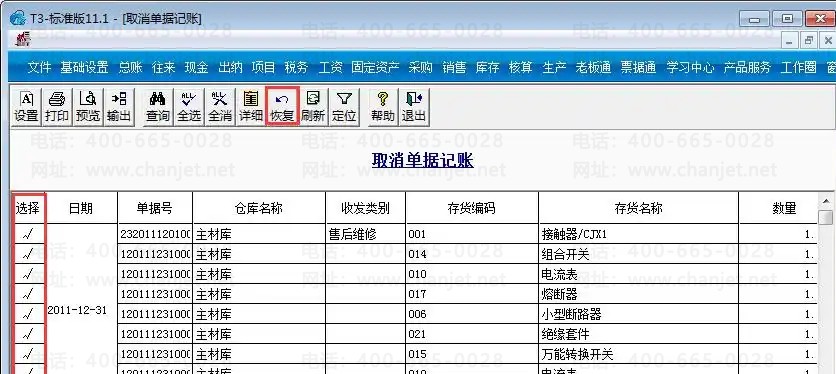The width and height of the screenshot is (836, 374).
Task: Click the small app icon below title bar
Action: [23, 39]
